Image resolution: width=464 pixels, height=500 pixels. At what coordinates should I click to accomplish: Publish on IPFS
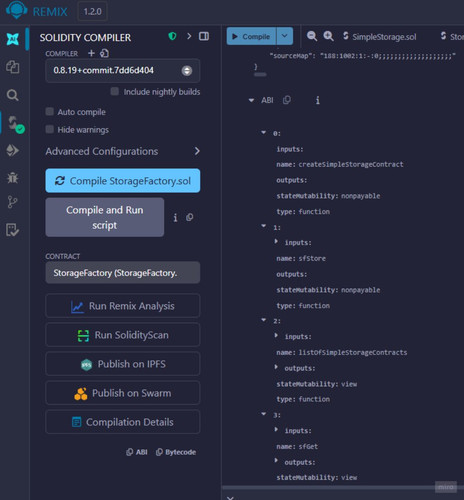(x=123, y=364)
